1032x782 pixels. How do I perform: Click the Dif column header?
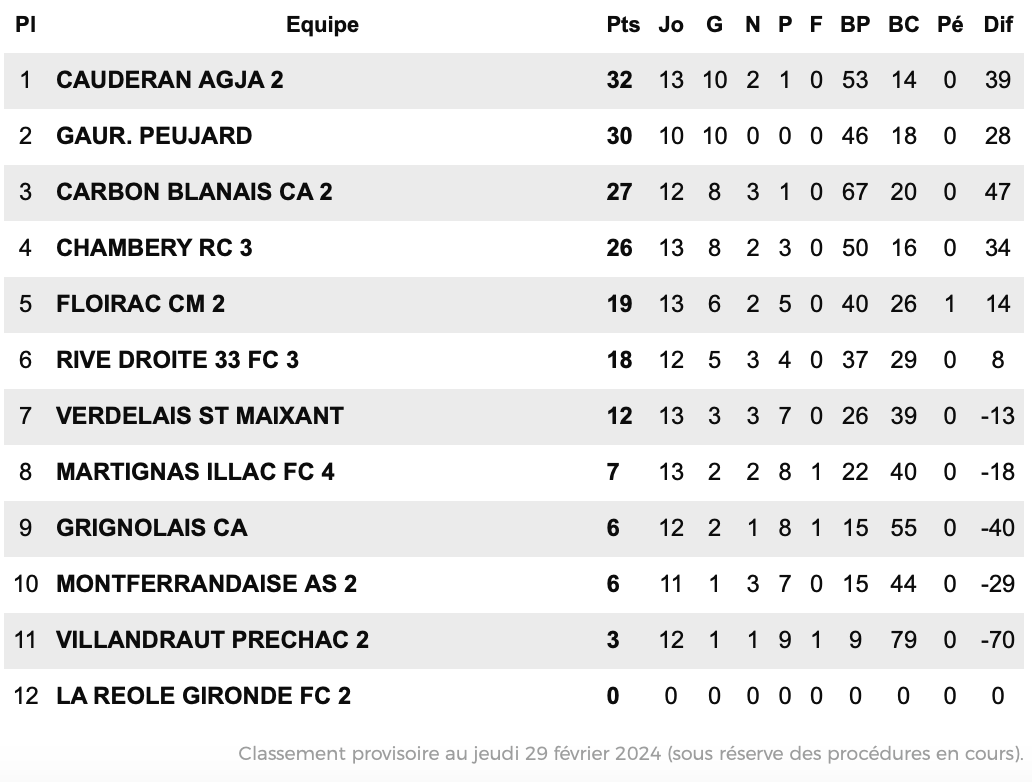click(998, 24)
